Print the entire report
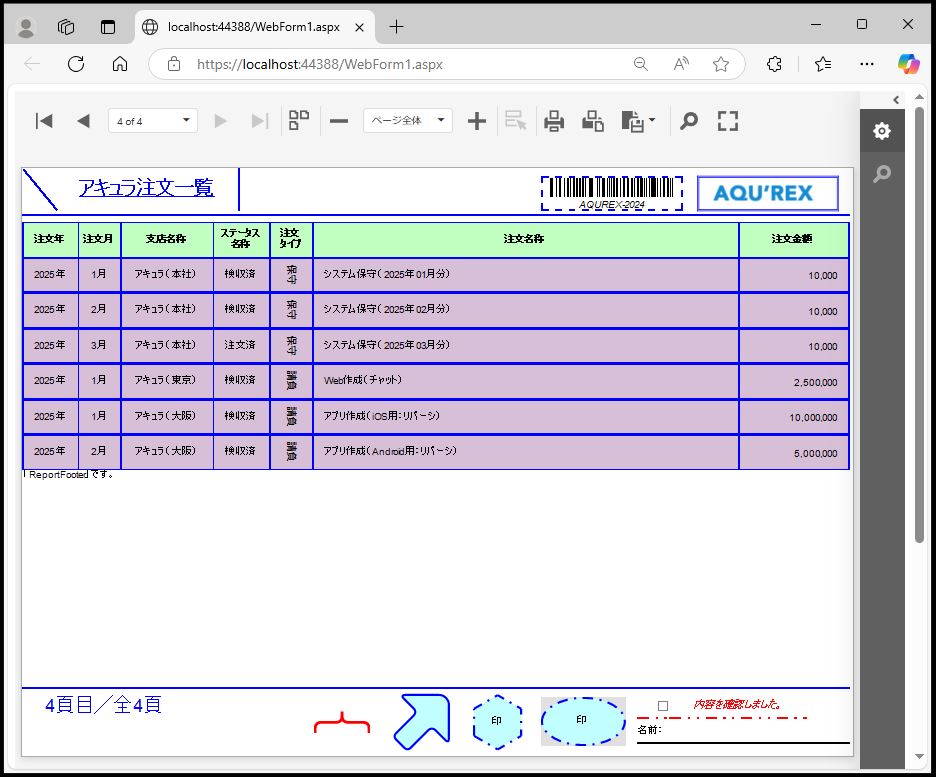 tap(554, 121)
